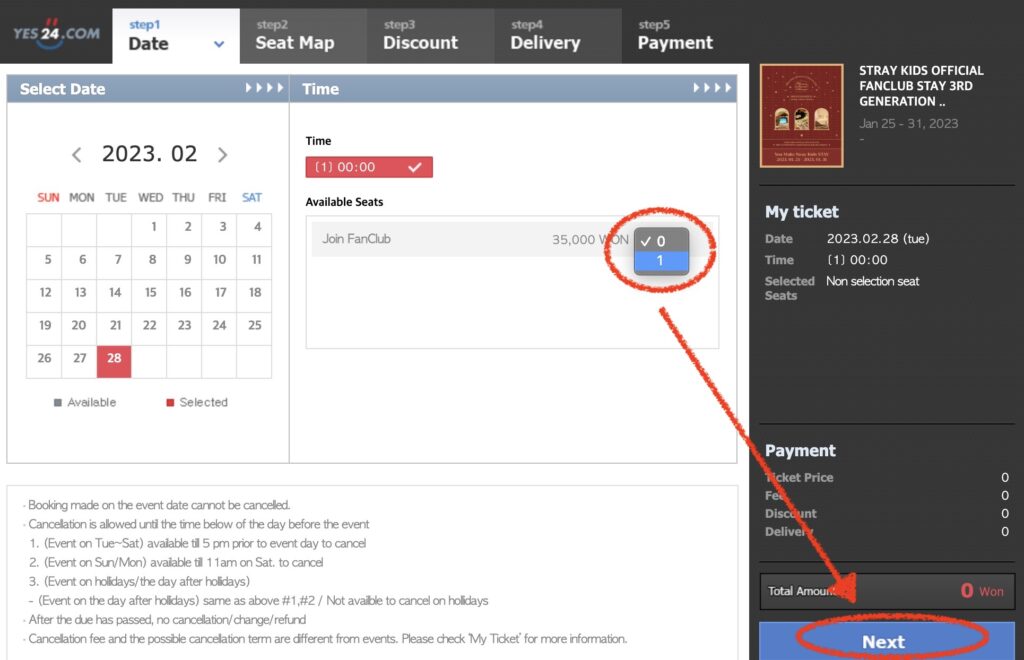Expand the step1 Date chevron
1024x660 pixels.
click(219, 44)
